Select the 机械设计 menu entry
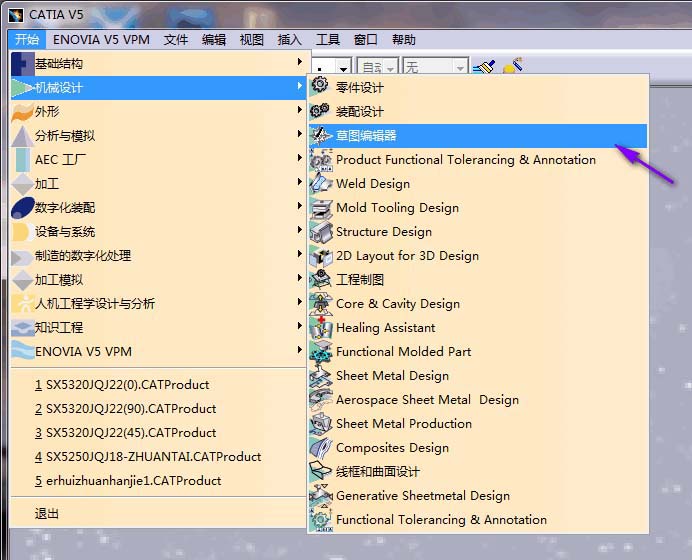This screenshot has width=692, height=560. [x=158, y=88]
